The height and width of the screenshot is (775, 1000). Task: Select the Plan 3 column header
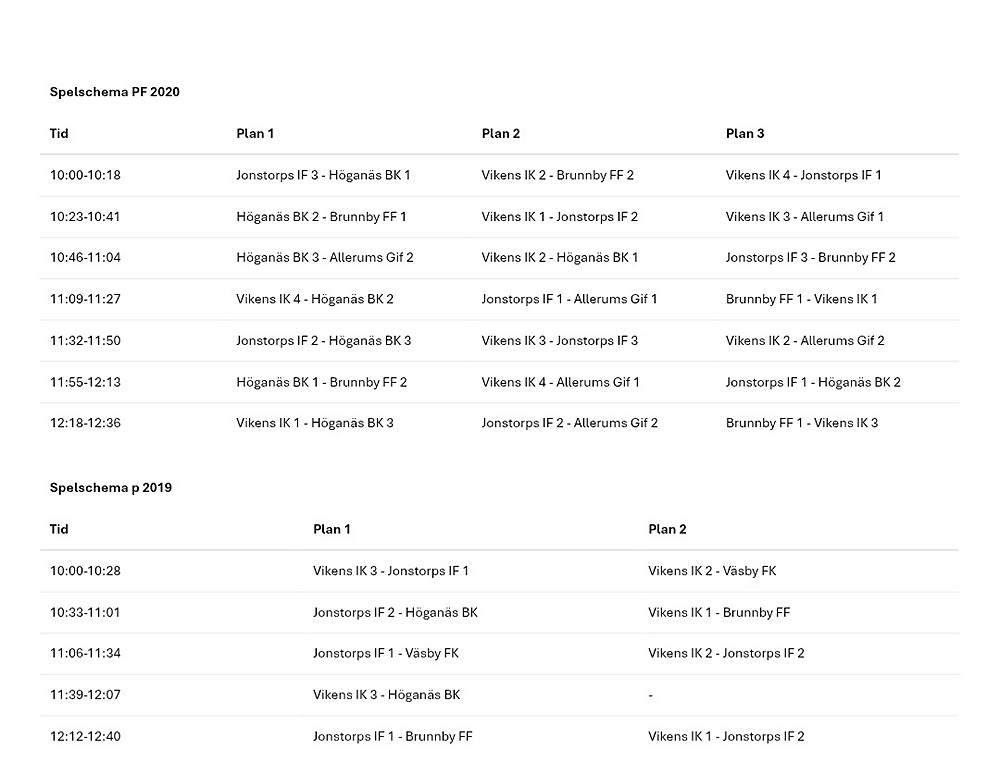[x=745, y=134]
